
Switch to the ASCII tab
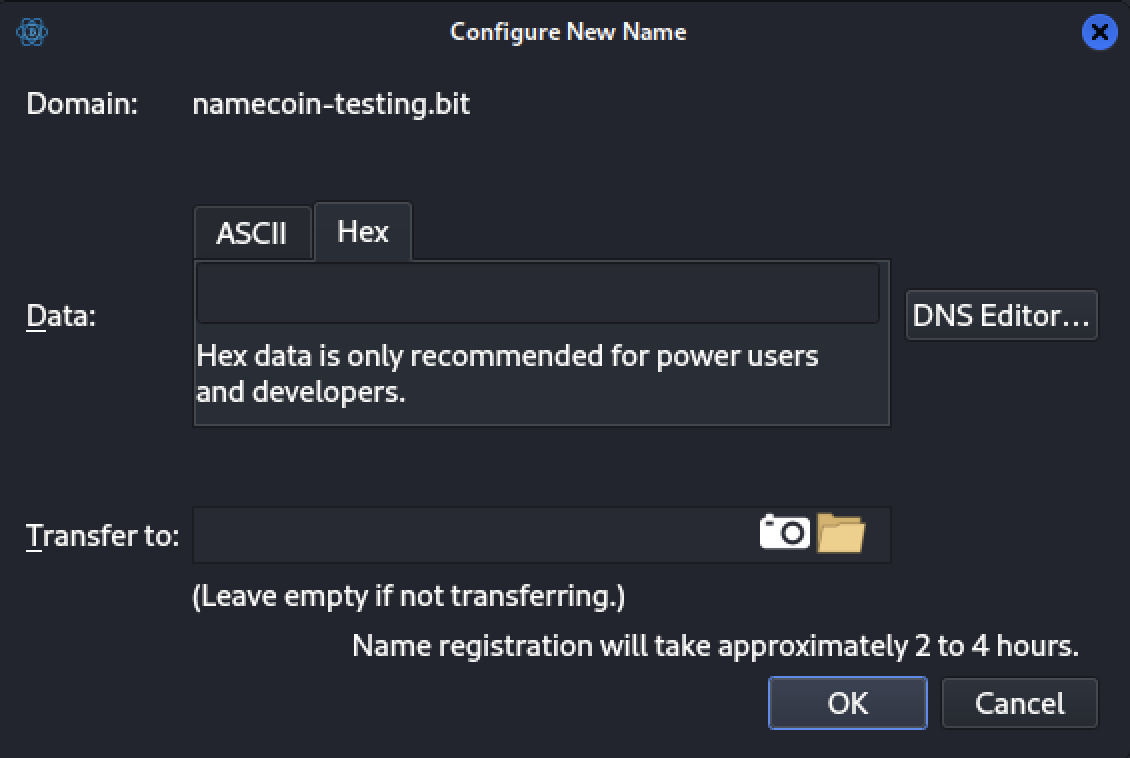pyautogui.click(x=252, y=231)
